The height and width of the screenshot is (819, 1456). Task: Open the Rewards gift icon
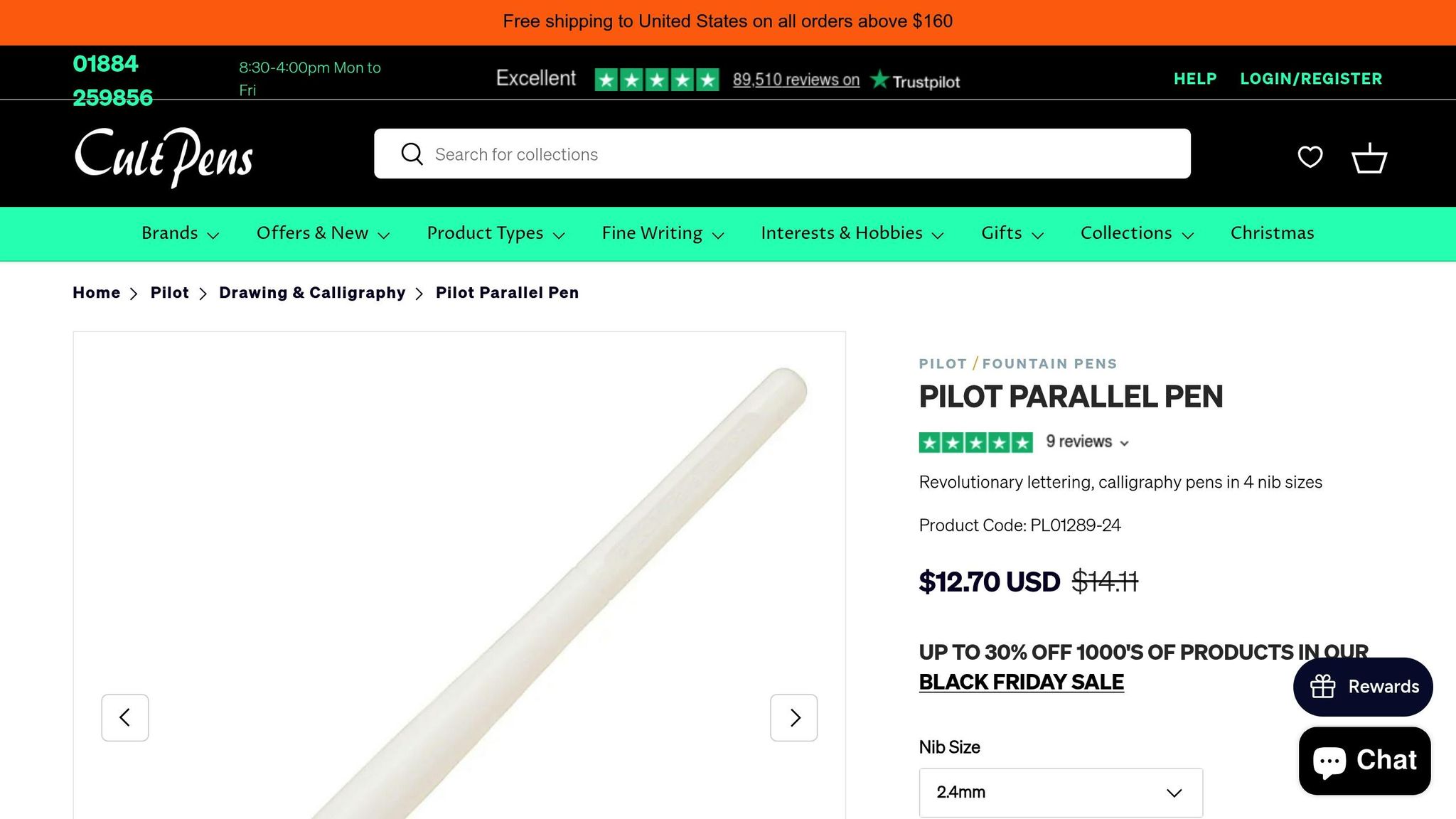(x=1323, y=687)
